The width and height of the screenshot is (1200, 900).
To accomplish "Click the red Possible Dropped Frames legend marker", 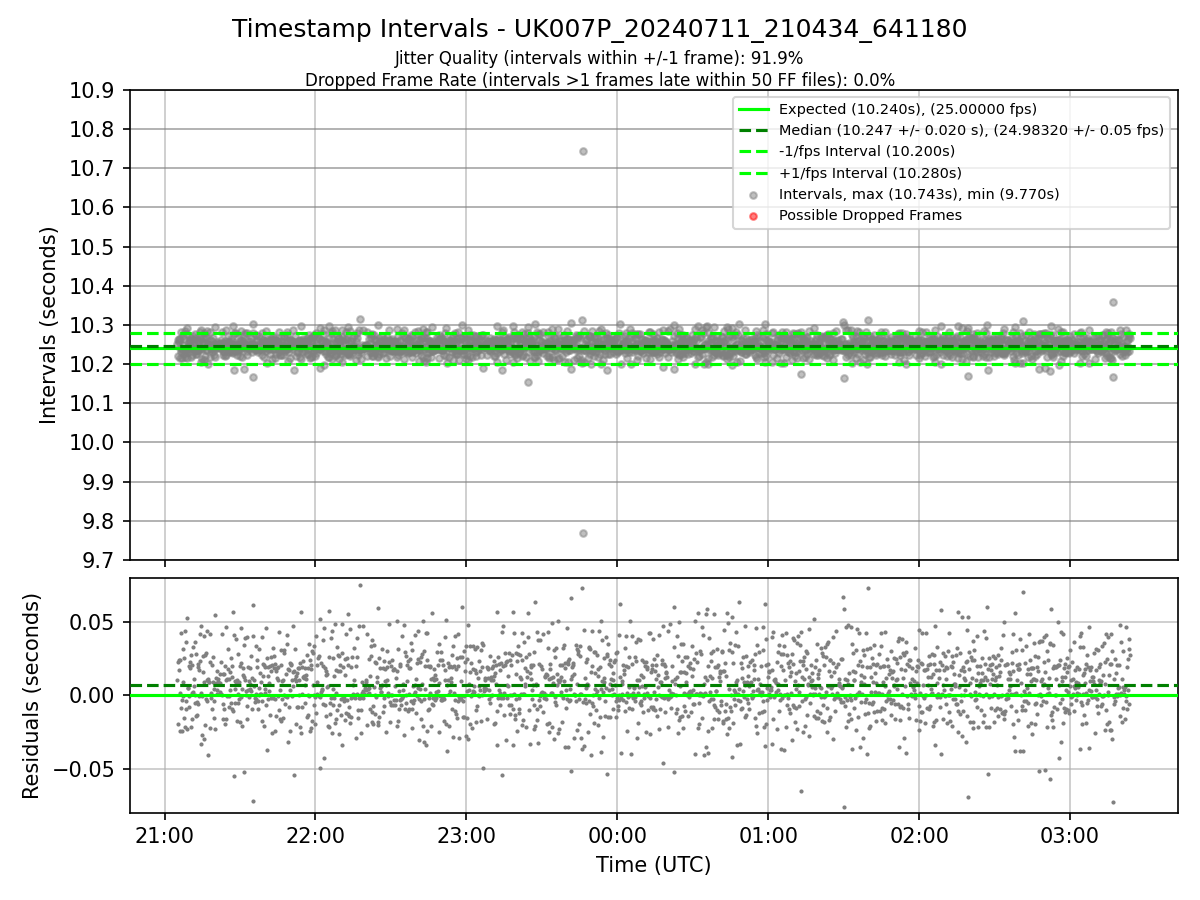I will coord(754,215).
